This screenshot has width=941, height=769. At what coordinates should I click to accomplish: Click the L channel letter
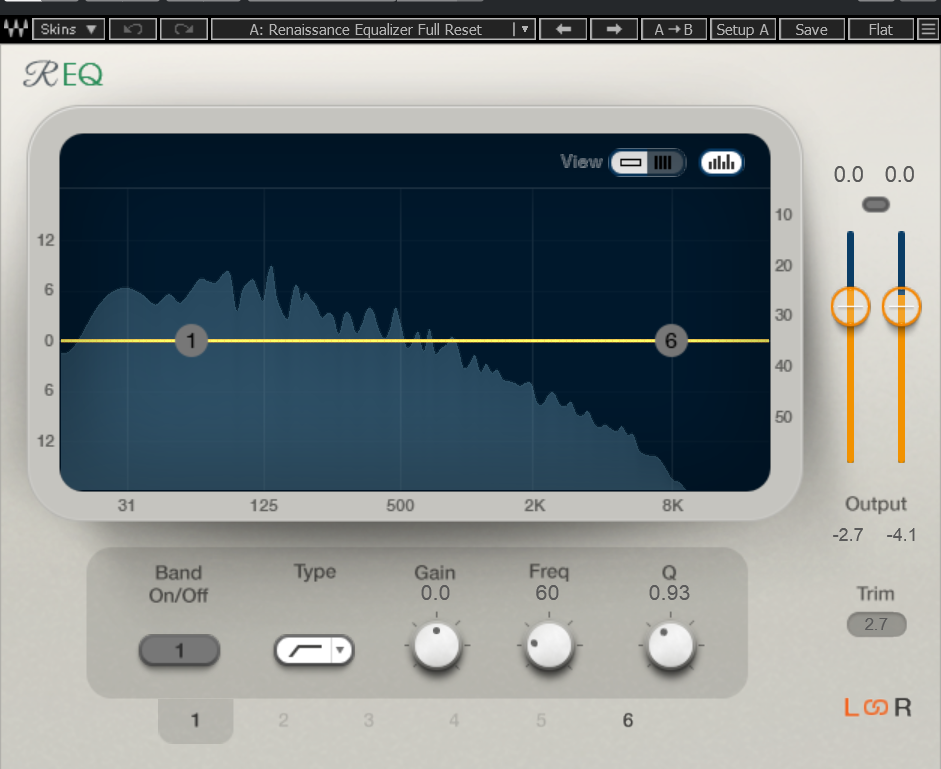[852, 708]
